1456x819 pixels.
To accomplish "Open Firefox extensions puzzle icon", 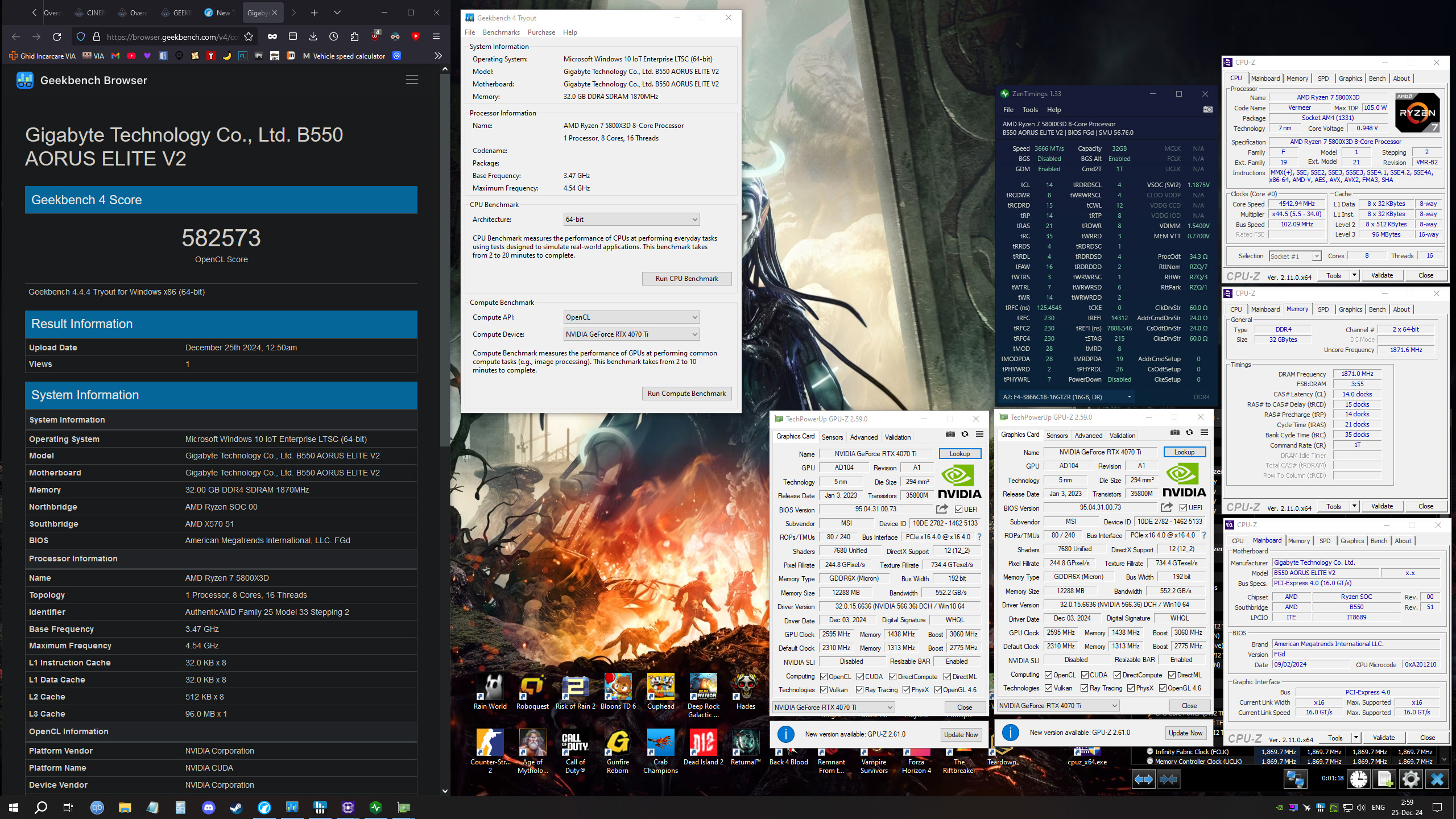I will [x=354, y=37].
